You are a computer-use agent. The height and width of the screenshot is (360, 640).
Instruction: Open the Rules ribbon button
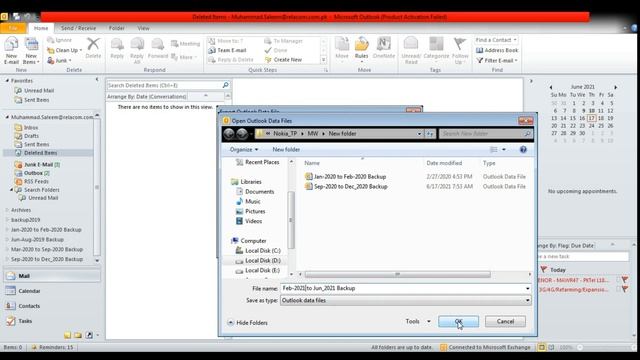362,50
